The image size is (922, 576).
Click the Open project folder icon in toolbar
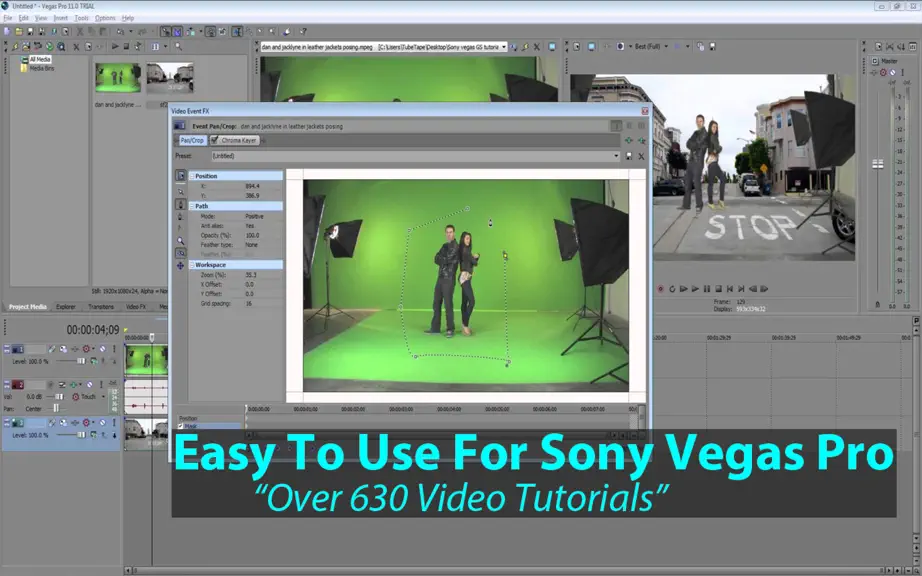[19, 32]
